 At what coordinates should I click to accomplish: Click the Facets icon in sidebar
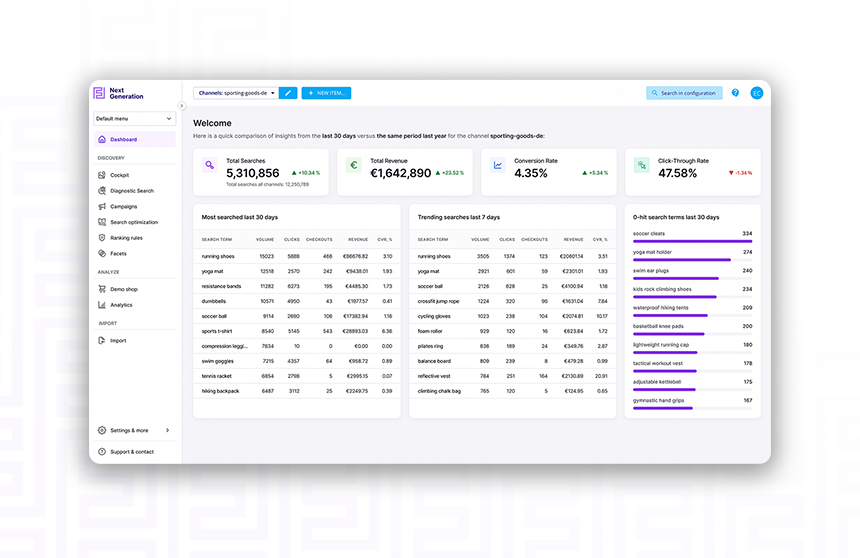click(102, 253)
